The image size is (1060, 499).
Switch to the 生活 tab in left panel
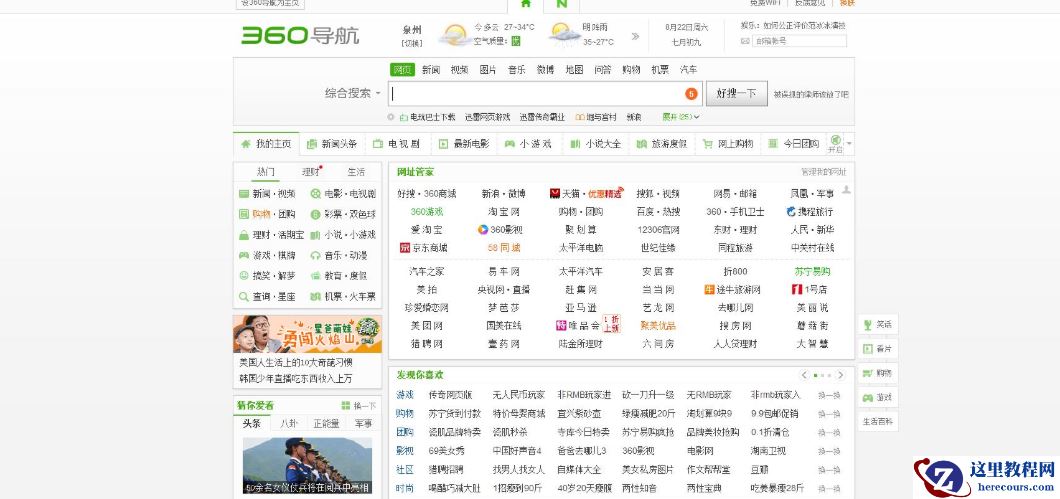[356, 172]
